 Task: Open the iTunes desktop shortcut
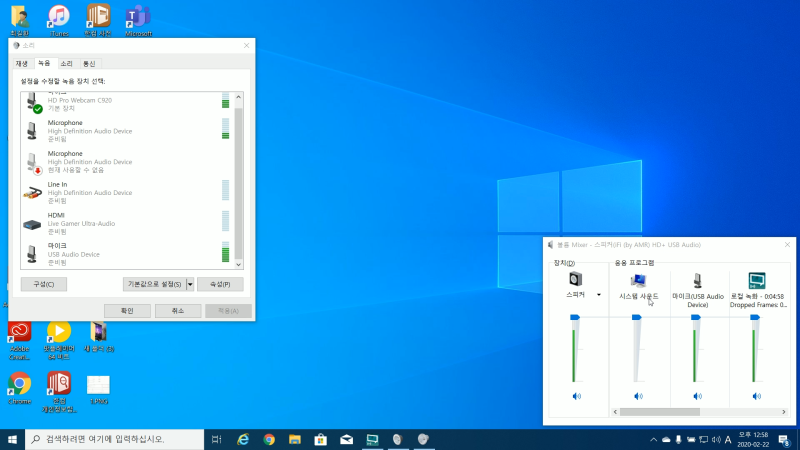point(59,20)
